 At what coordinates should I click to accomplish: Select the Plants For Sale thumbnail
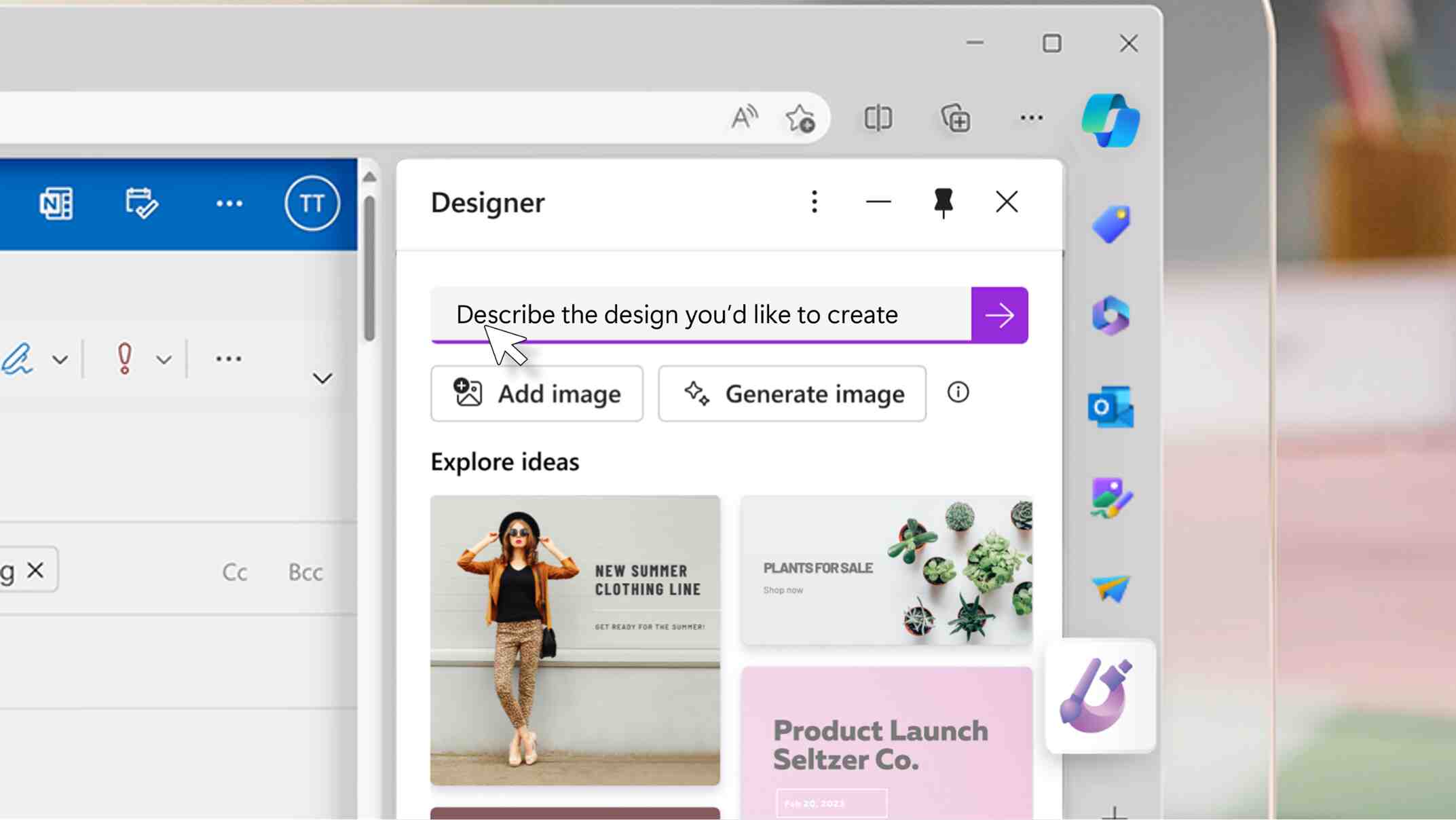click(x=886, y=570)
